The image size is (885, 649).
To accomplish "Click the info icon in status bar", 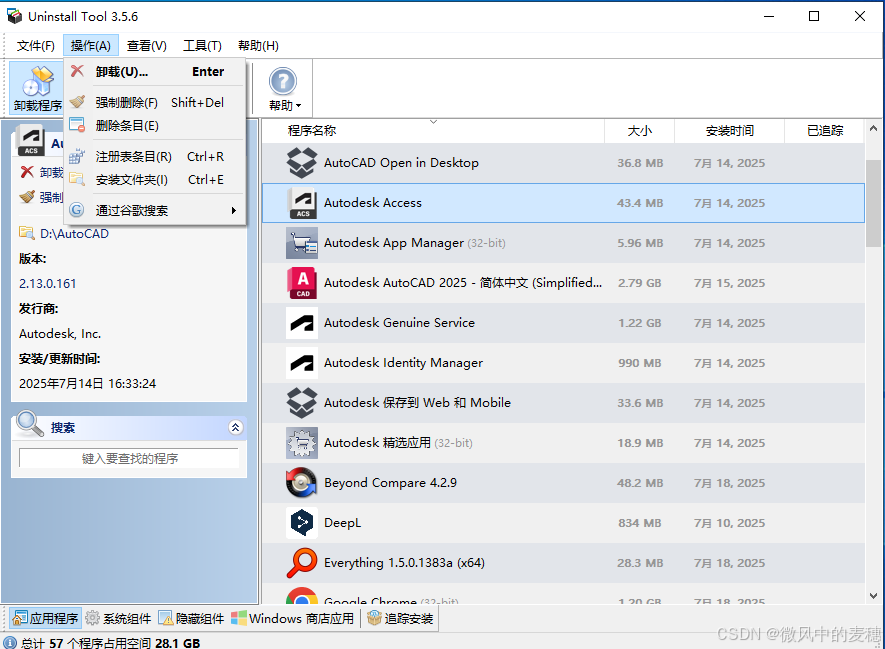I will pos(10,642).
